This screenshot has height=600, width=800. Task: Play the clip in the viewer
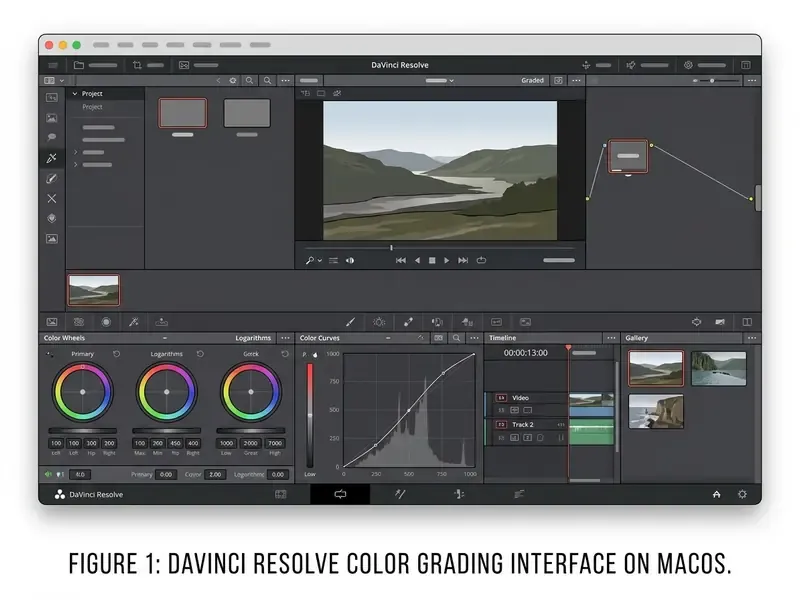pos(446,260)
